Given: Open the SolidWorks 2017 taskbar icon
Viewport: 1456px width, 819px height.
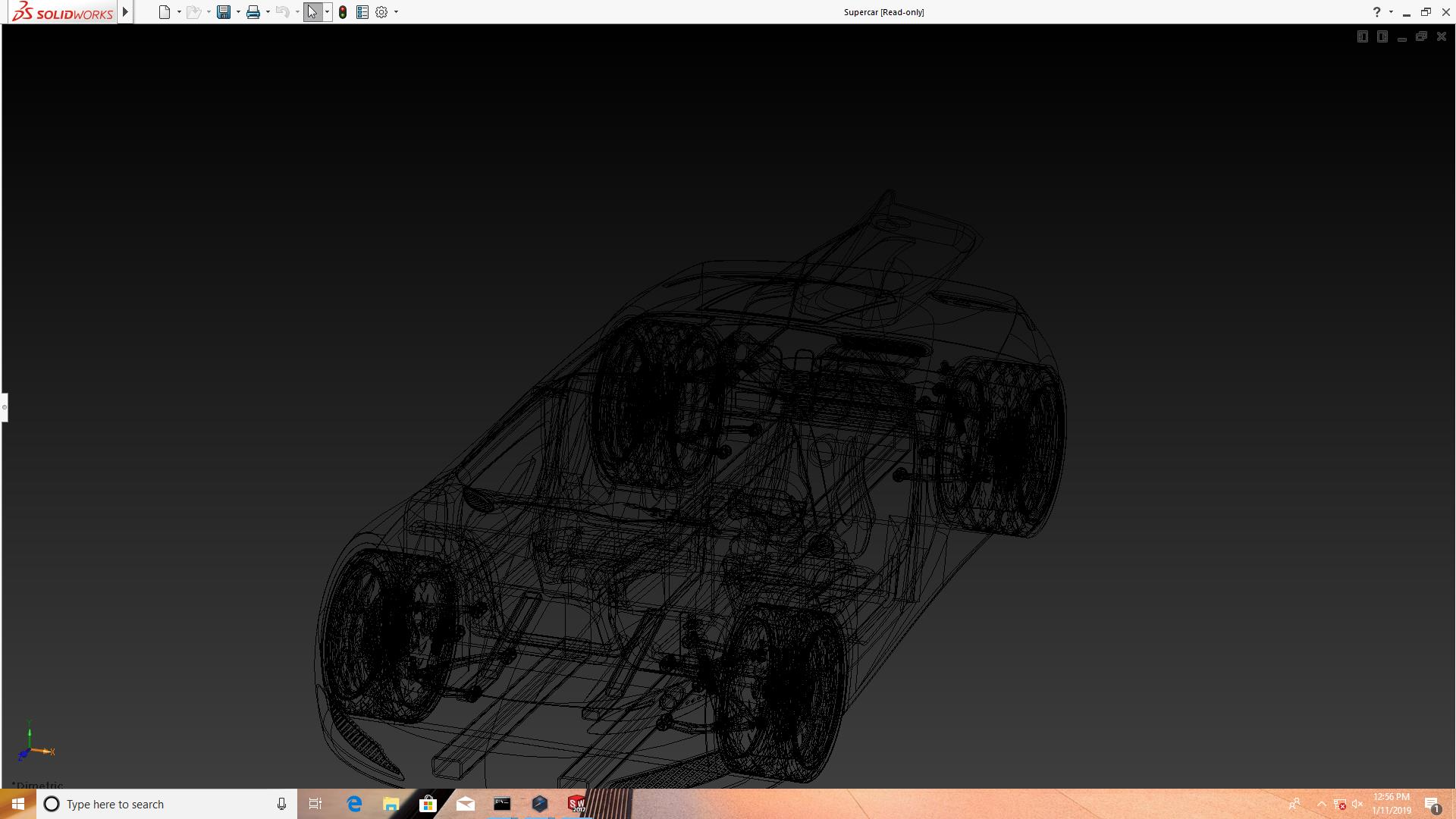Looking at the screenshot, I should (576, 804).
